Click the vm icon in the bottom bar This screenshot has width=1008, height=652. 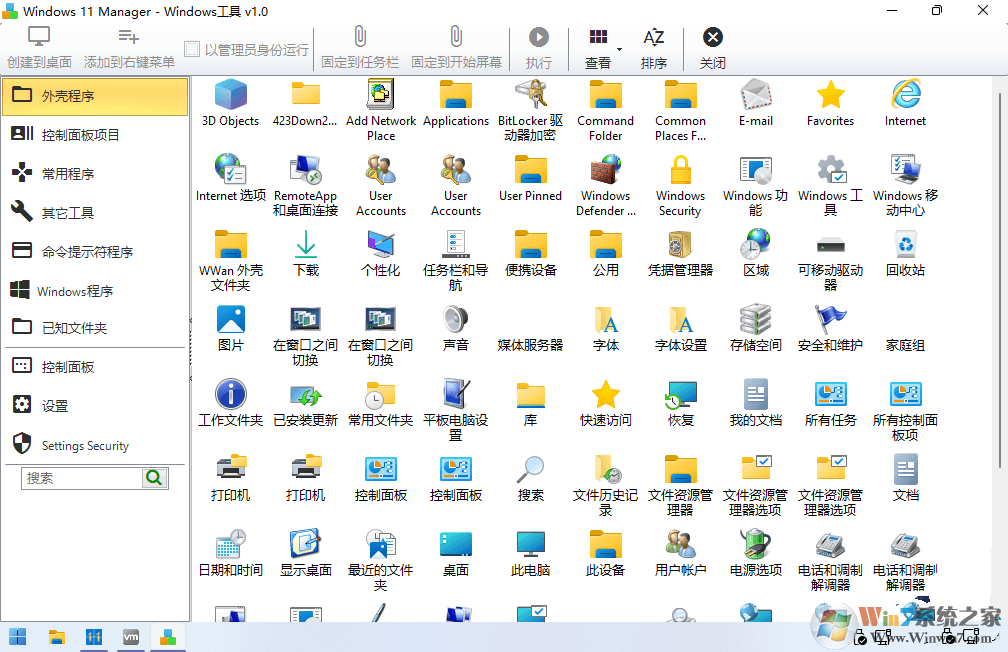130,636
